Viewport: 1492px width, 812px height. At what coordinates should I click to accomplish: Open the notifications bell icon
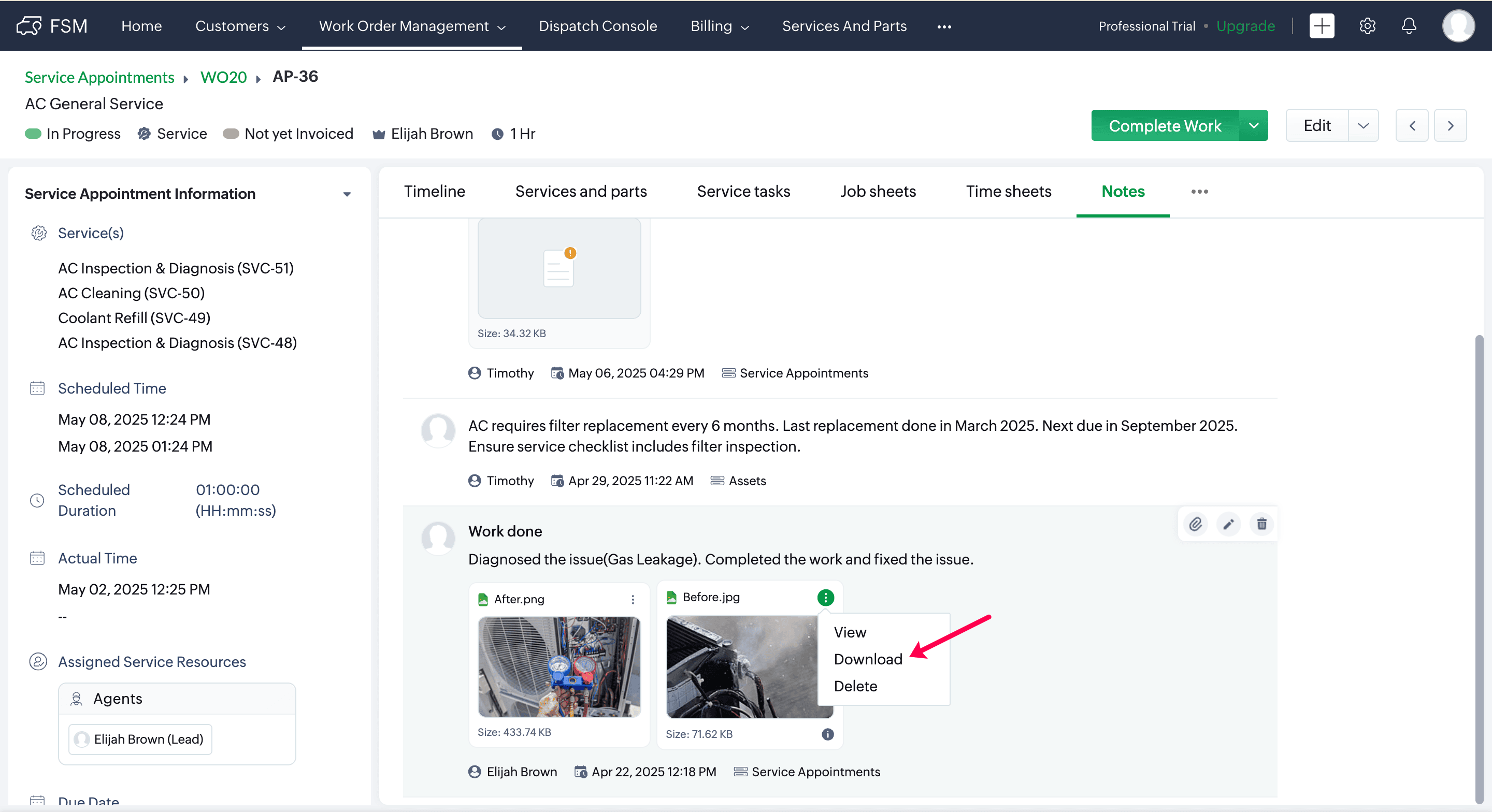[x=1409, y=26]
